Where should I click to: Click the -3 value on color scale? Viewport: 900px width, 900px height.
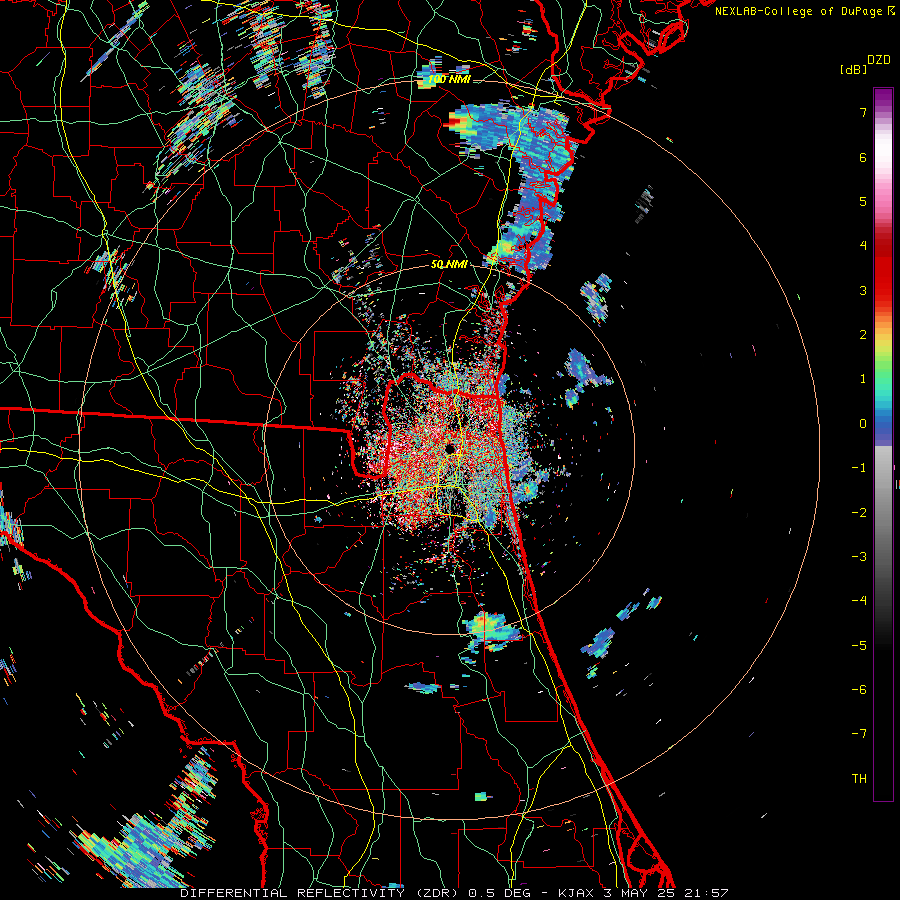click(x=859, y=557)
